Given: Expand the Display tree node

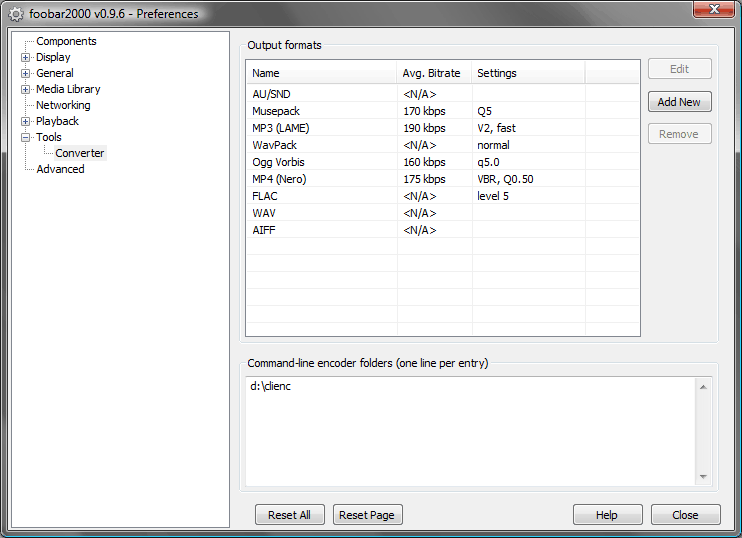Looking at the screenshot, I should pyautogui.click(x=26, y=57).
